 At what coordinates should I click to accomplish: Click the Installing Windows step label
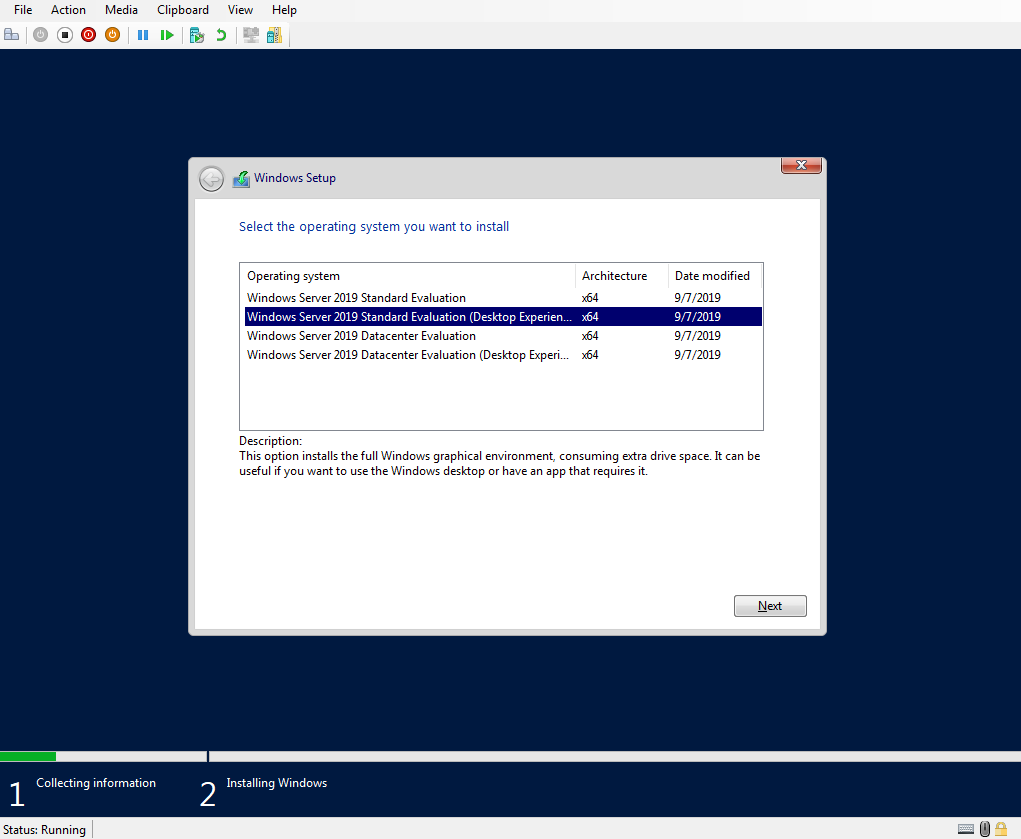[277, 783]
